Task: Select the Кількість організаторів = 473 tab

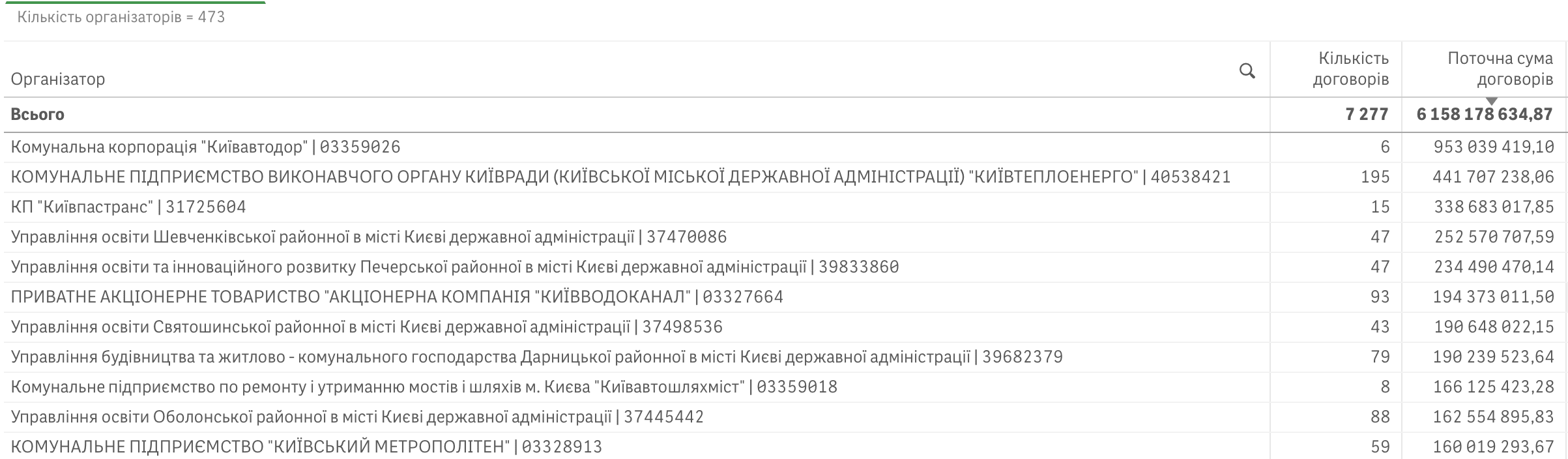Action: [121, 17]
